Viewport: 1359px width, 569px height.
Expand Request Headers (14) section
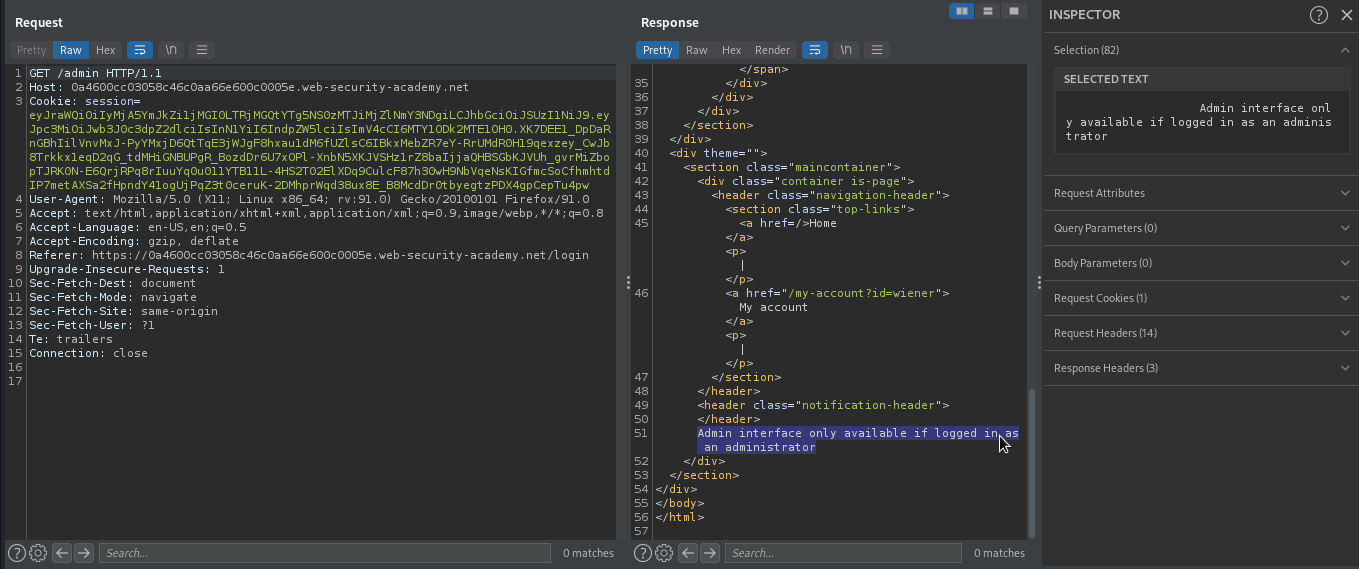(x=1201, y=333)
